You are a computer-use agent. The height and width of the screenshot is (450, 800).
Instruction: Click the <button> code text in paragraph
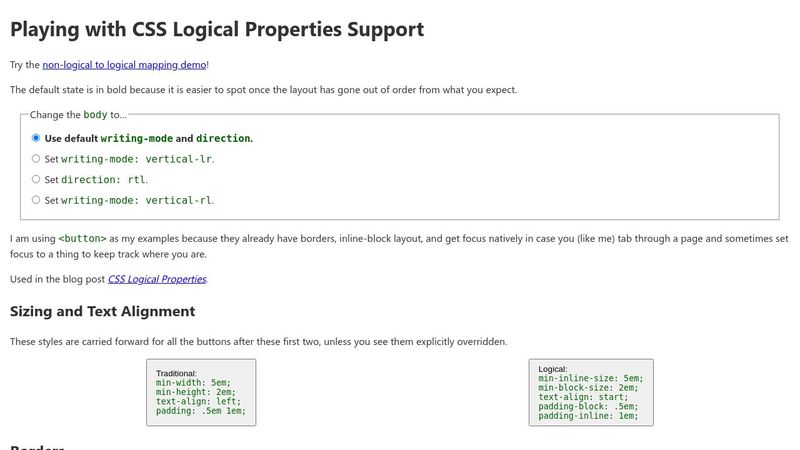82,238
